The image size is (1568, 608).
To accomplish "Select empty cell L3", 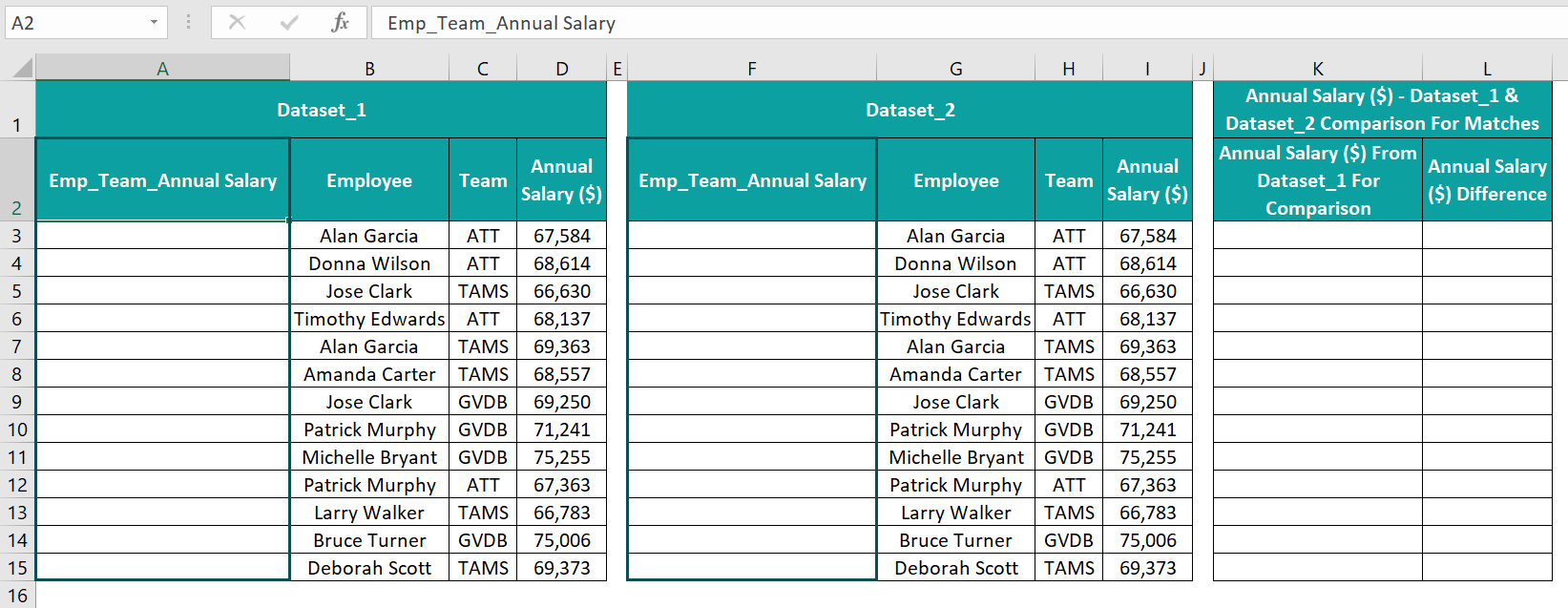I will click(x=1487, y=236).
